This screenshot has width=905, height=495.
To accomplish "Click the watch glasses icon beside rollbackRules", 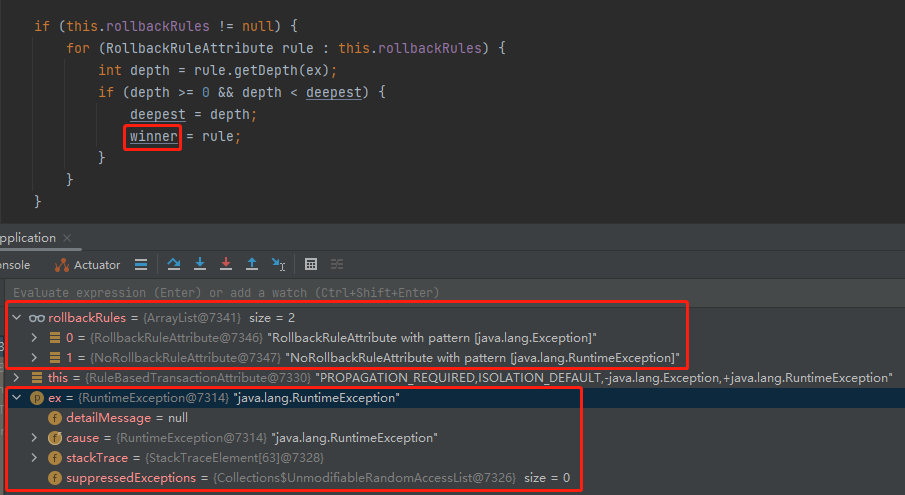I will (x=37, y=318).
